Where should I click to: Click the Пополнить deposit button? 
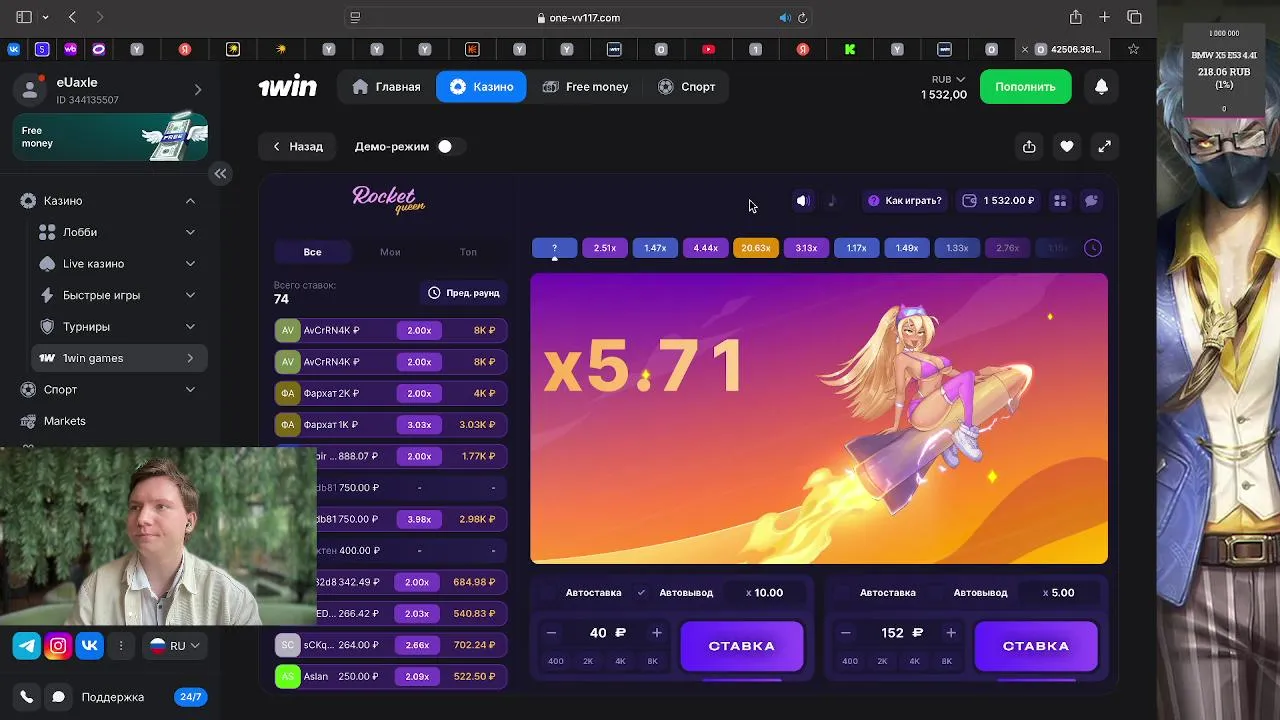[1025, 87]
